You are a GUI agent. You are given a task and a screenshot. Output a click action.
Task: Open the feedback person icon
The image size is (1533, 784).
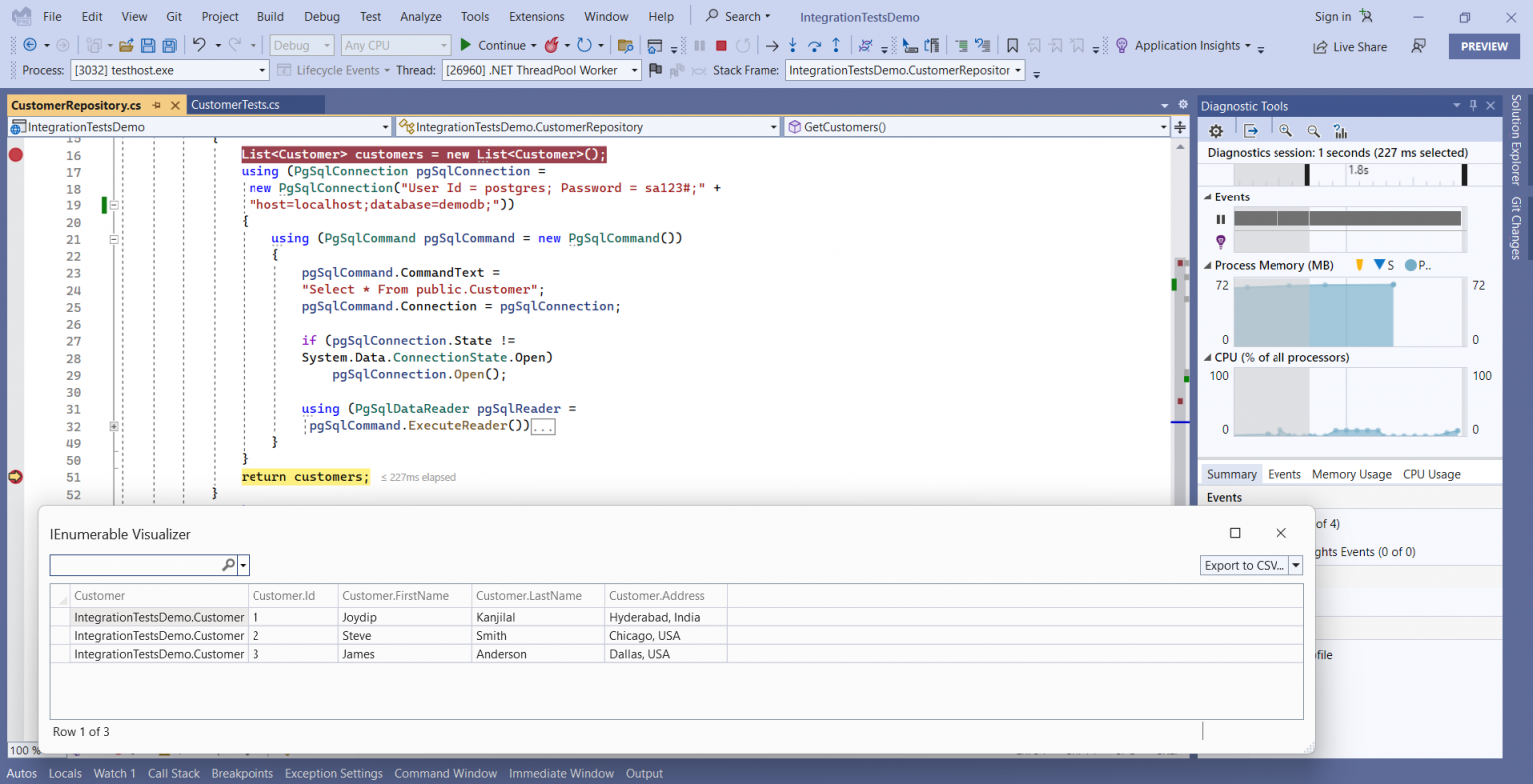[1418, 46]
